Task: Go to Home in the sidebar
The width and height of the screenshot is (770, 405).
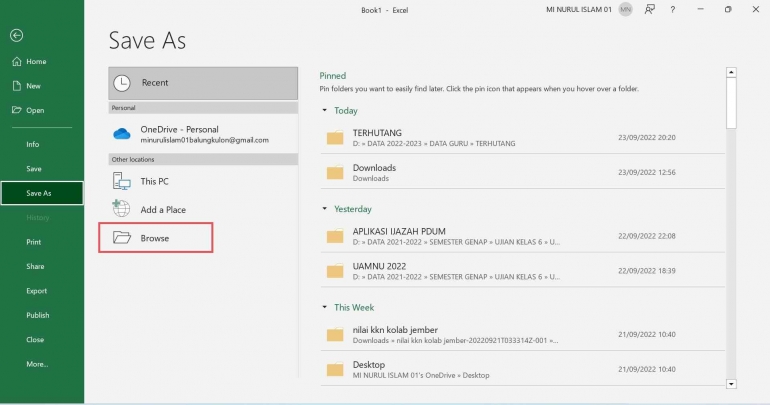Action: tap(42, 61)
